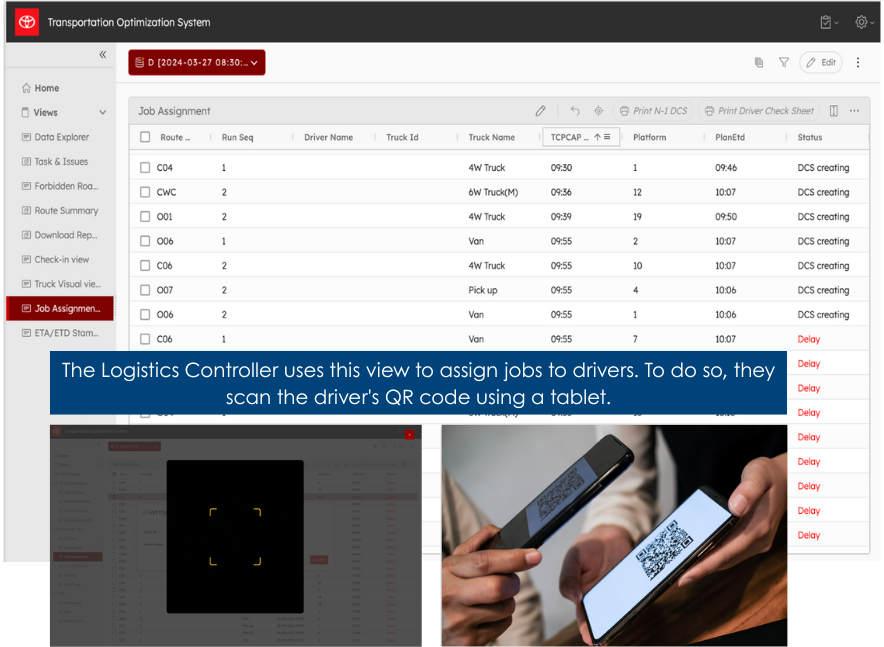Open ETA/ETD Stam... in the sidebar

tap(60, 333)
